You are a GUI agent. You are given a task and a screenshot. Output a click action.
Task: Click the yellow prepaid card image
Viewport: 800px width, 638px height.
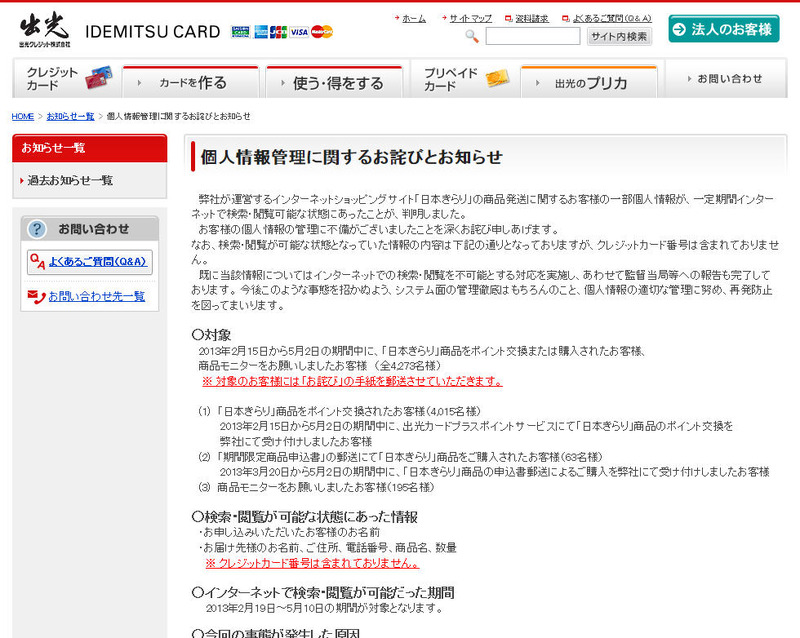pyautogui.click(x=496, y=79)
